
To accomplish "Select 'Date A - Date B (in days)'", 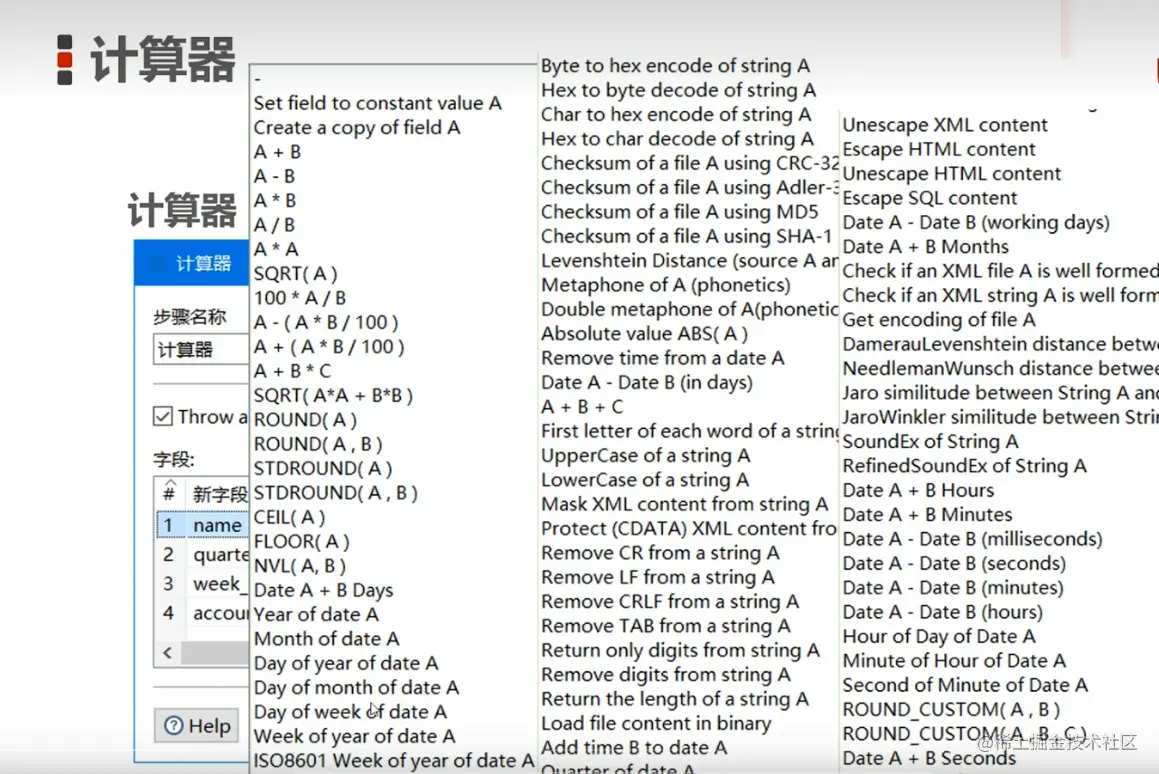I will pyautogui.click(x=647, y=382).
